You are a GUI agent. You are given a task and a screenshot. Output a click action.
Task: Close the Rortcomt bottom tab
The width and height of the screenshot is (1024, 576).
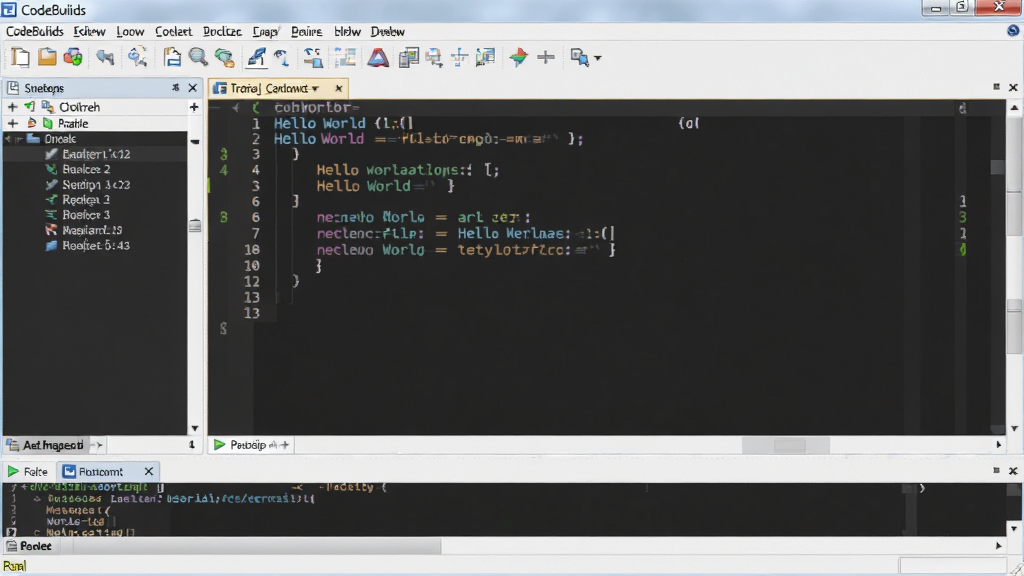point(148,472)
